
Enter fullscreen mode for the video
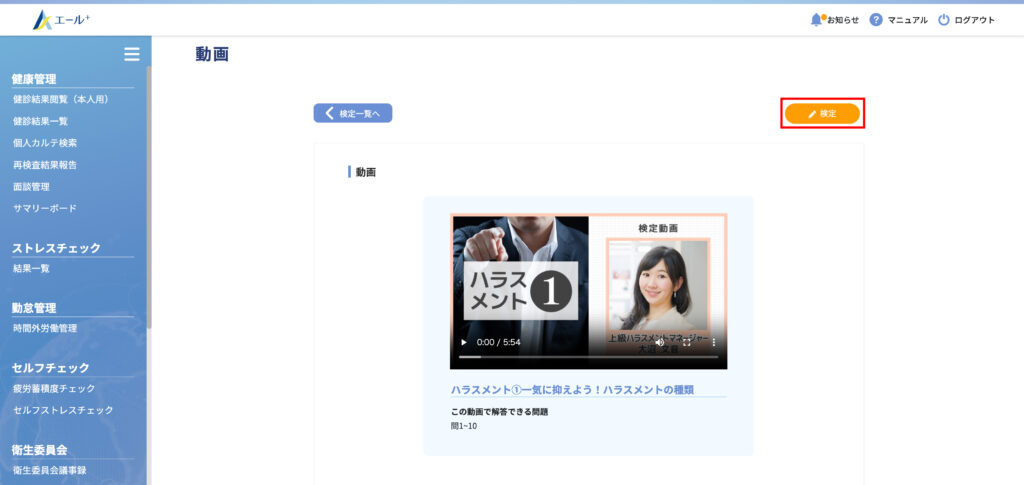pyautogui.click(x=687, y=342)
